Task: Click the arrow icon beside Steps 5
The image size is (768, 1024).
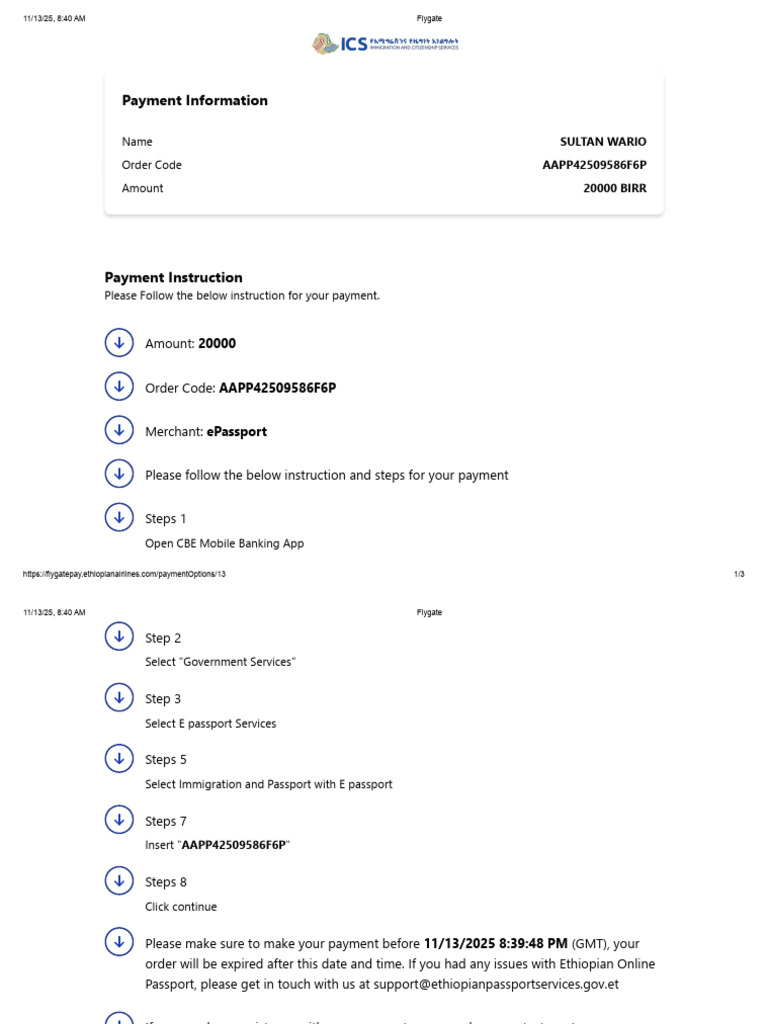Action: pyautogui.click(x=119, y=758)
